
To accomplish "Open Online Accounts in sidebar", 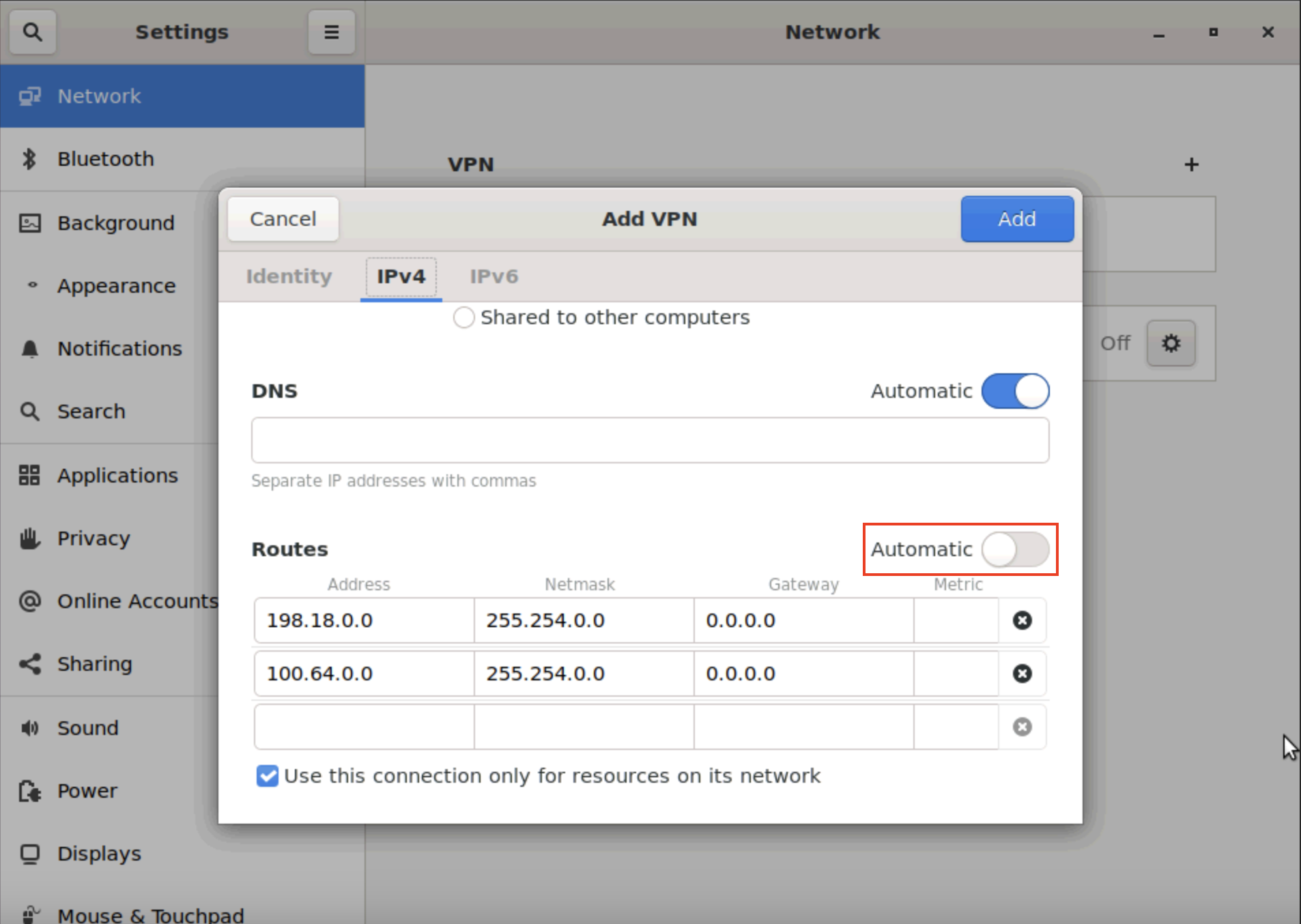I will point(109,601).
